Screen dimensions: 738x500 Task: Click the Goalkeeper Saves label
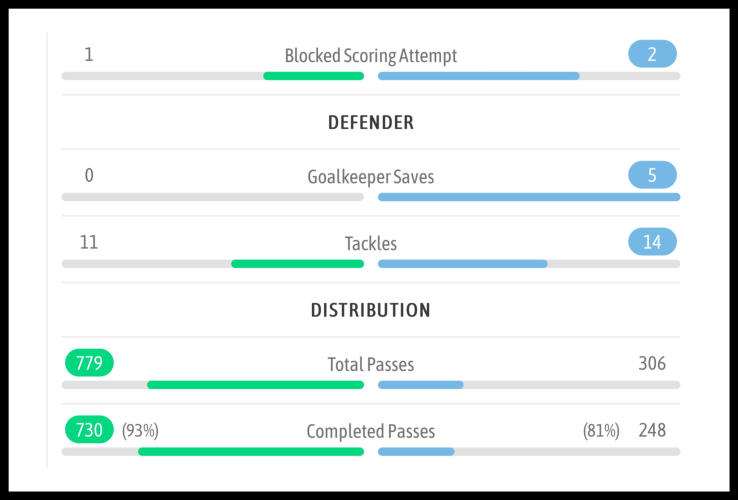(x=370, y=177)
